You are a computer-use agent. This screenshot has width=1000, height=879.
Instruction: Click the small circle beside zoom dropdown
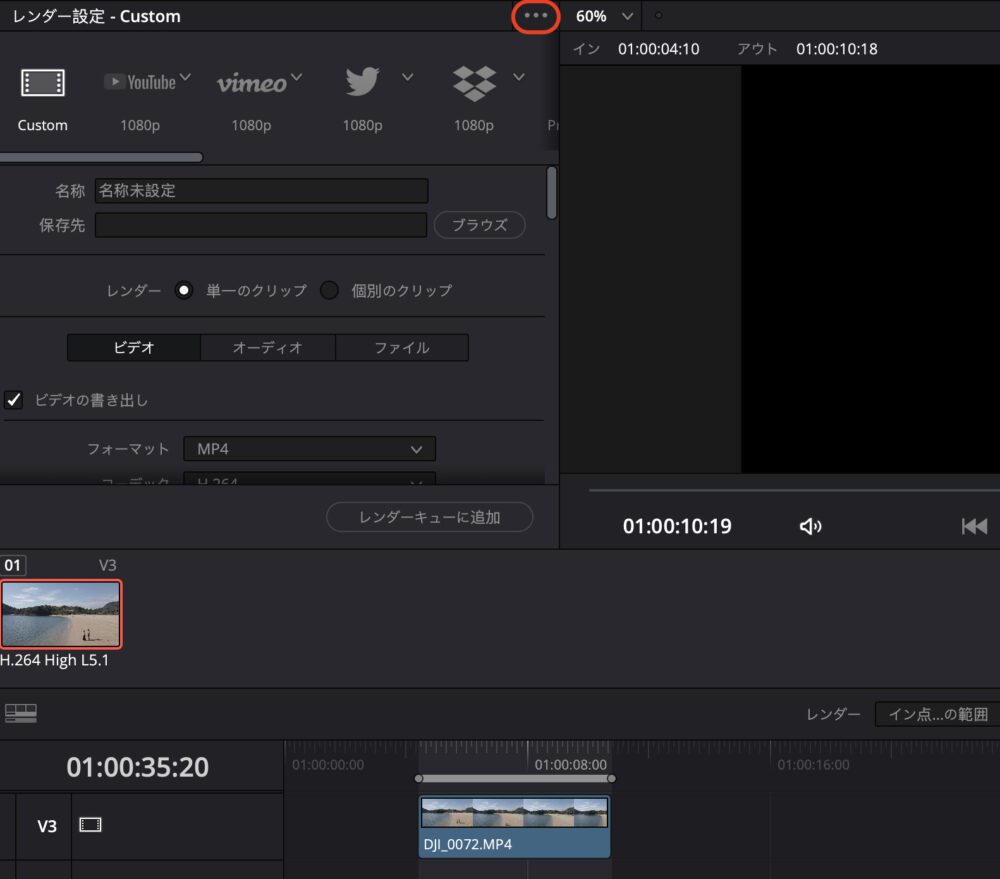pos(658,15)
